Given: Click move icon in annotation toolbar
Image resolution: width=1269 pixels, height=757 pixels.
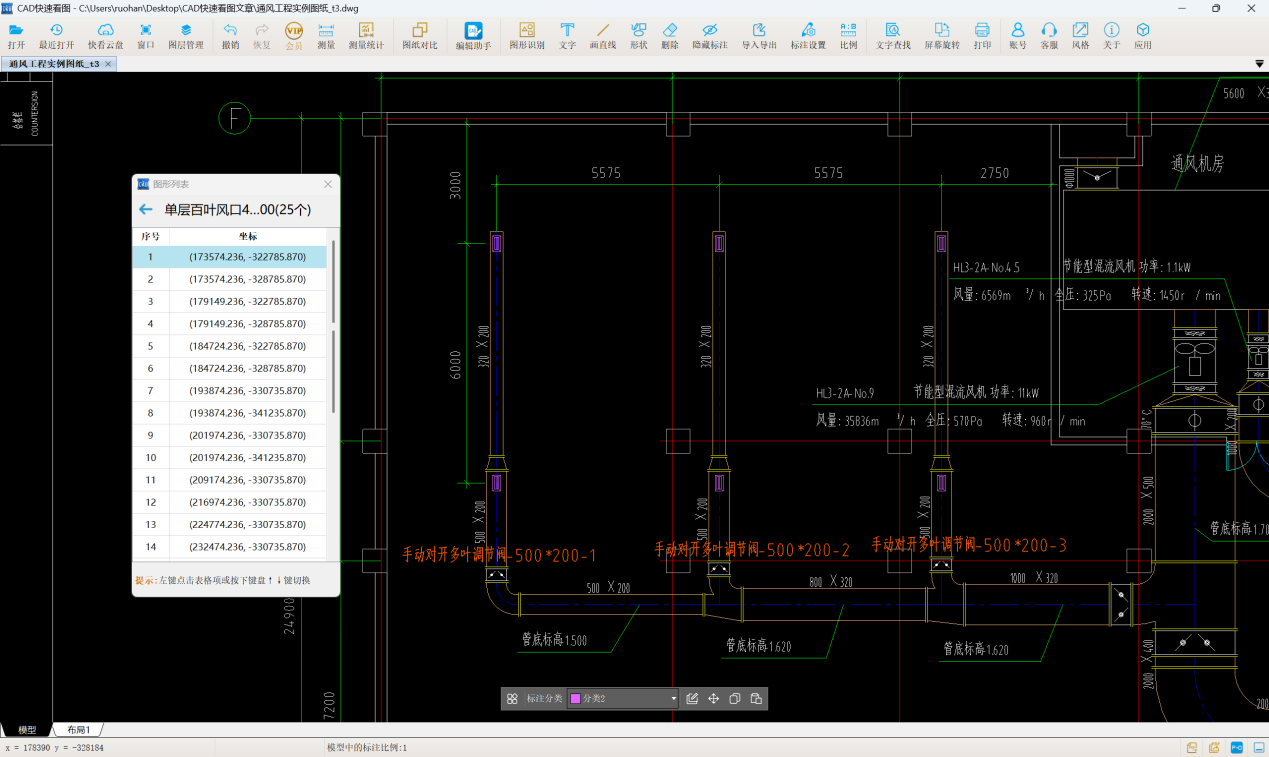Looking at the screenshot, I should pos(714,699).
